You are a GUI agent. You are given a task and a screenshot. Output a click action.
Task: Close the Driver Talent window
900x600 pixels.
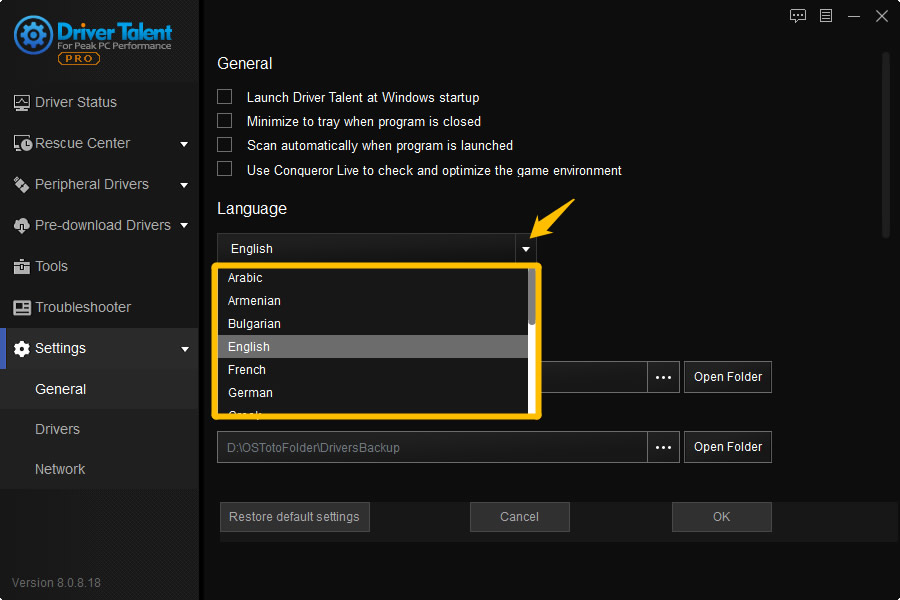(x=882, y=16)
